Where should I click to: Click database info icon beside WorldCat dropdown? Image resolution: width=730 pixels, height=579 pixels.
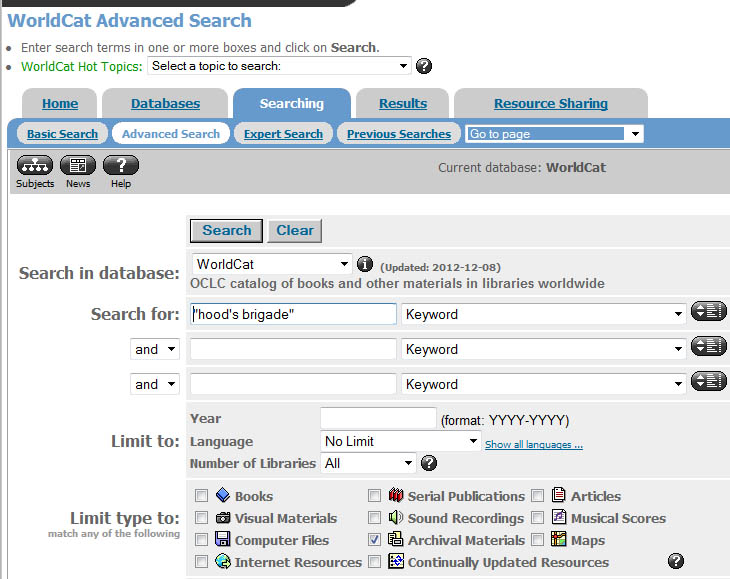pyautogui.click(x=365, y=264)
